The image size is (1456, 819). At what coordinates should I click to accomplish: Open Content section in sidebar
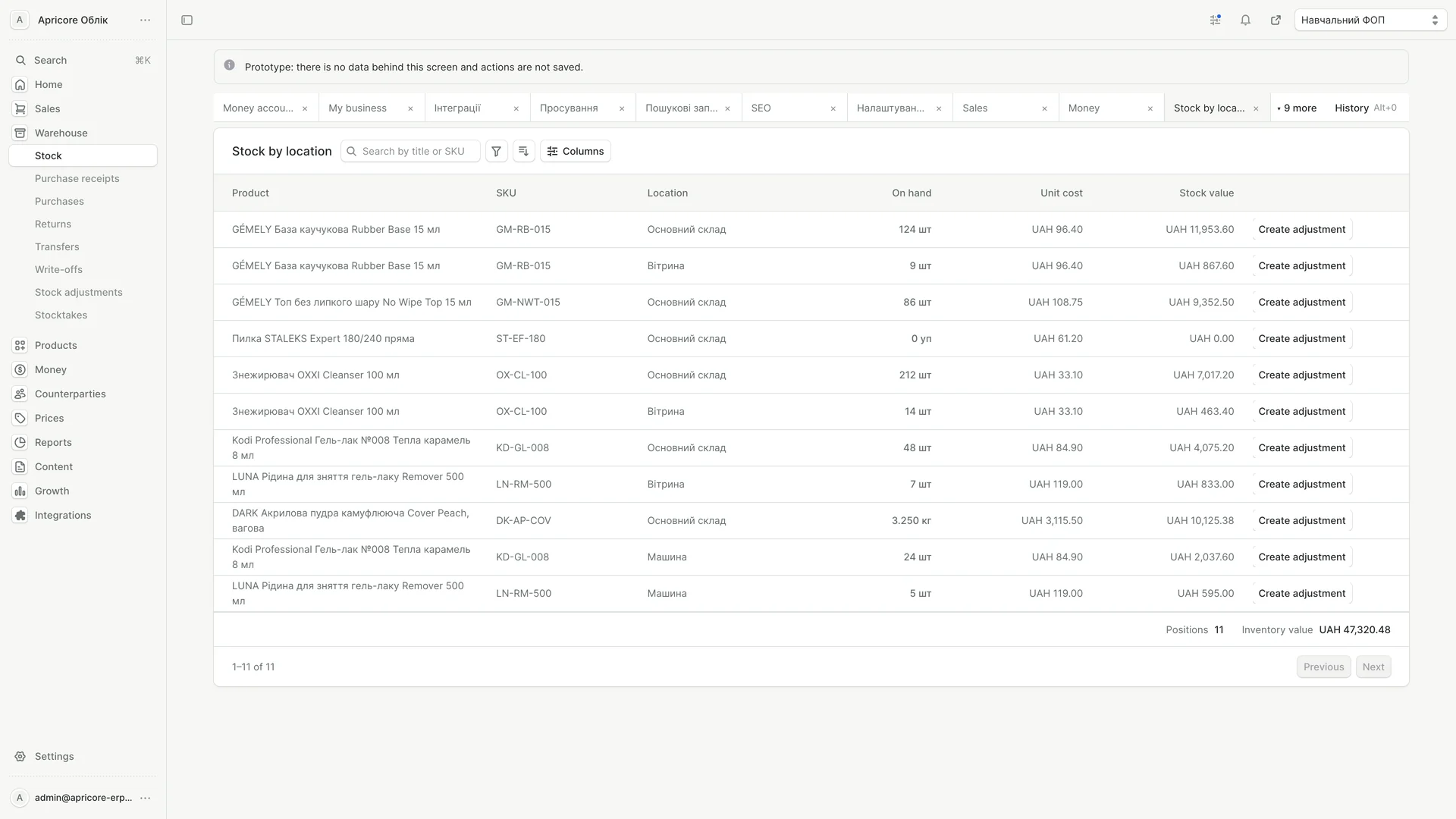coord(83,466)
